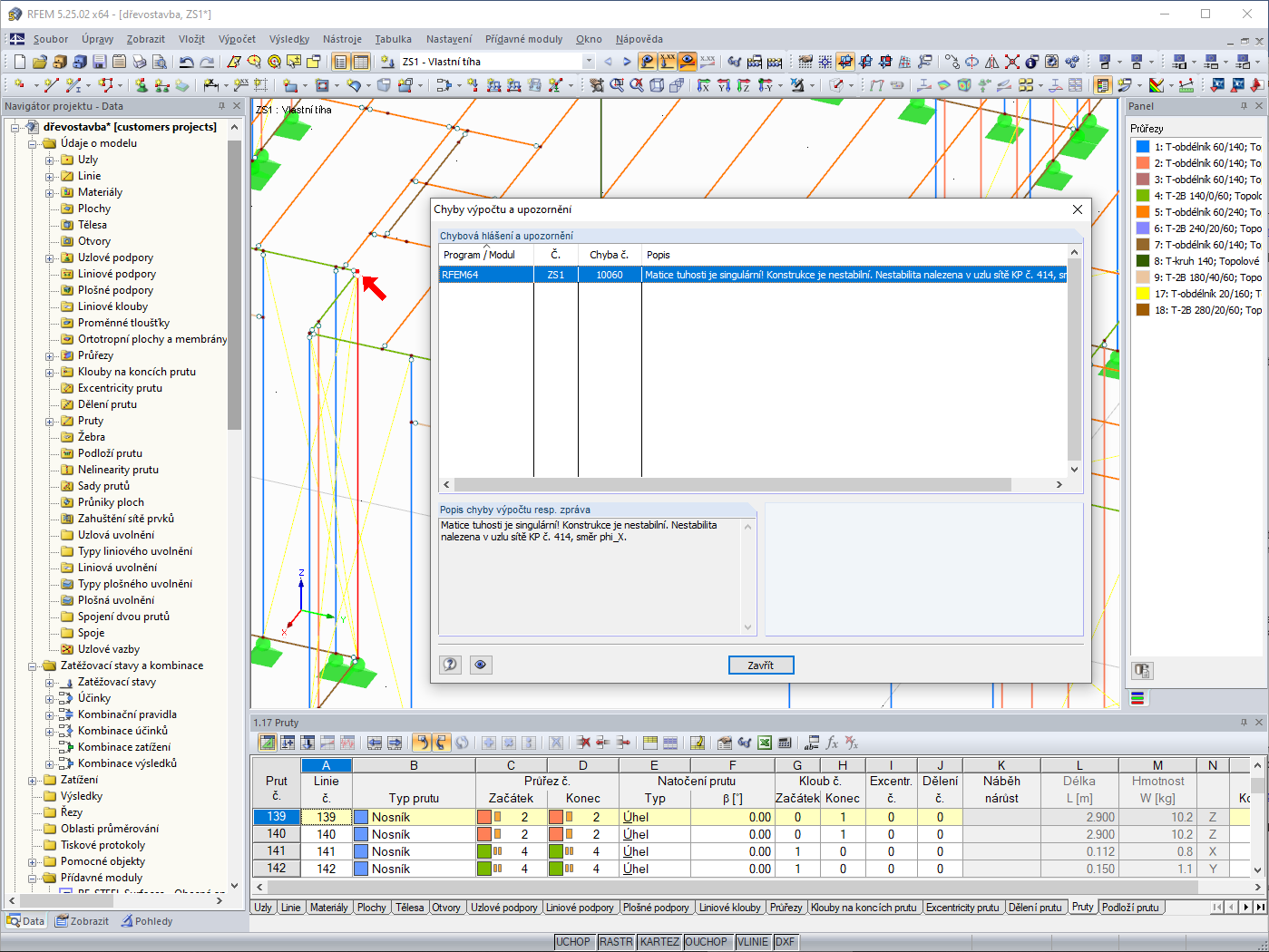Image resolution: width=1269 pixels, height=952 pixels.
Task: Select Uzlové podpory in the navigator tree
Action: coord(115,257)
